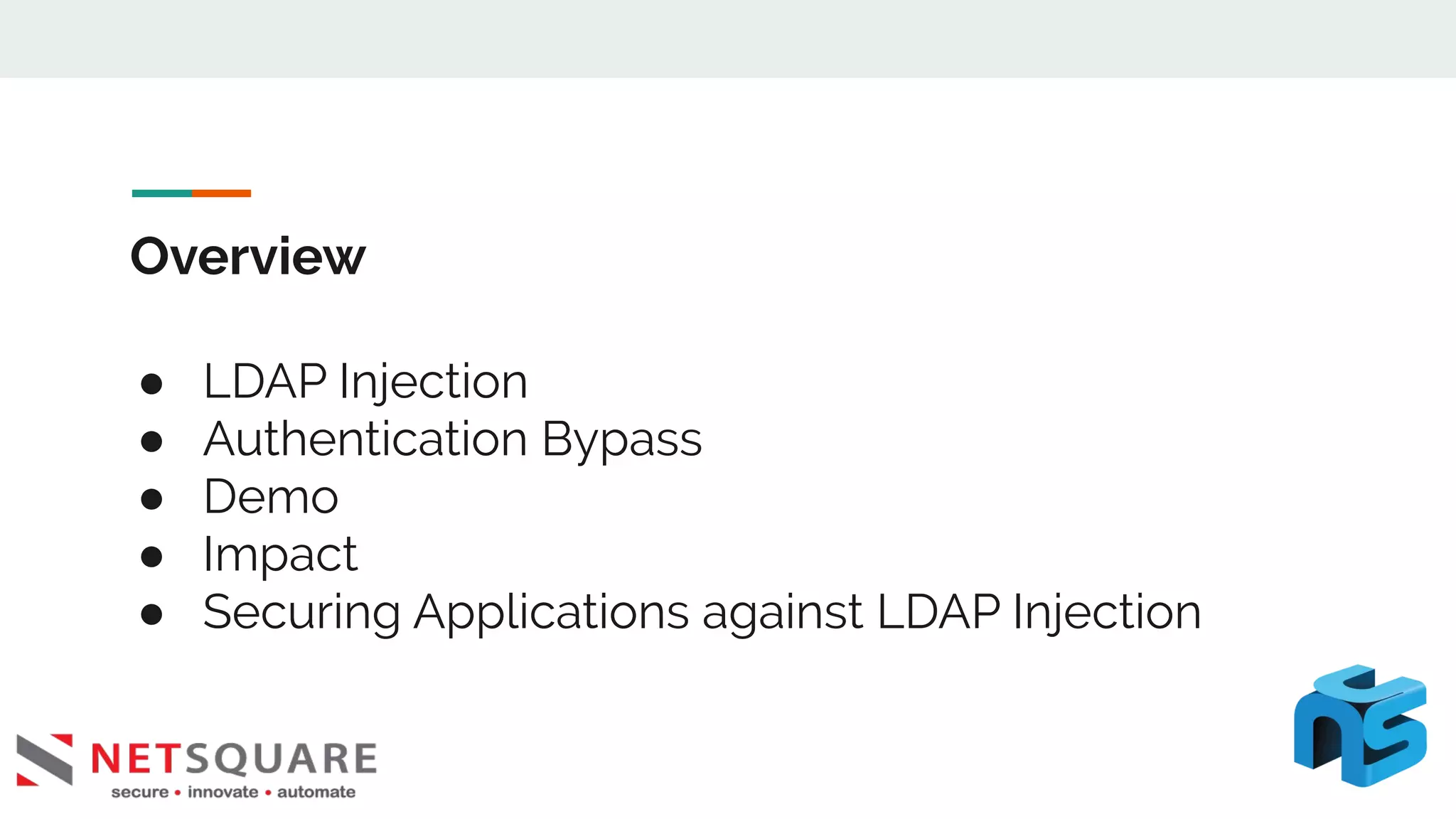Click the NETSQUARE wordmark text

[x=234, y=759]
